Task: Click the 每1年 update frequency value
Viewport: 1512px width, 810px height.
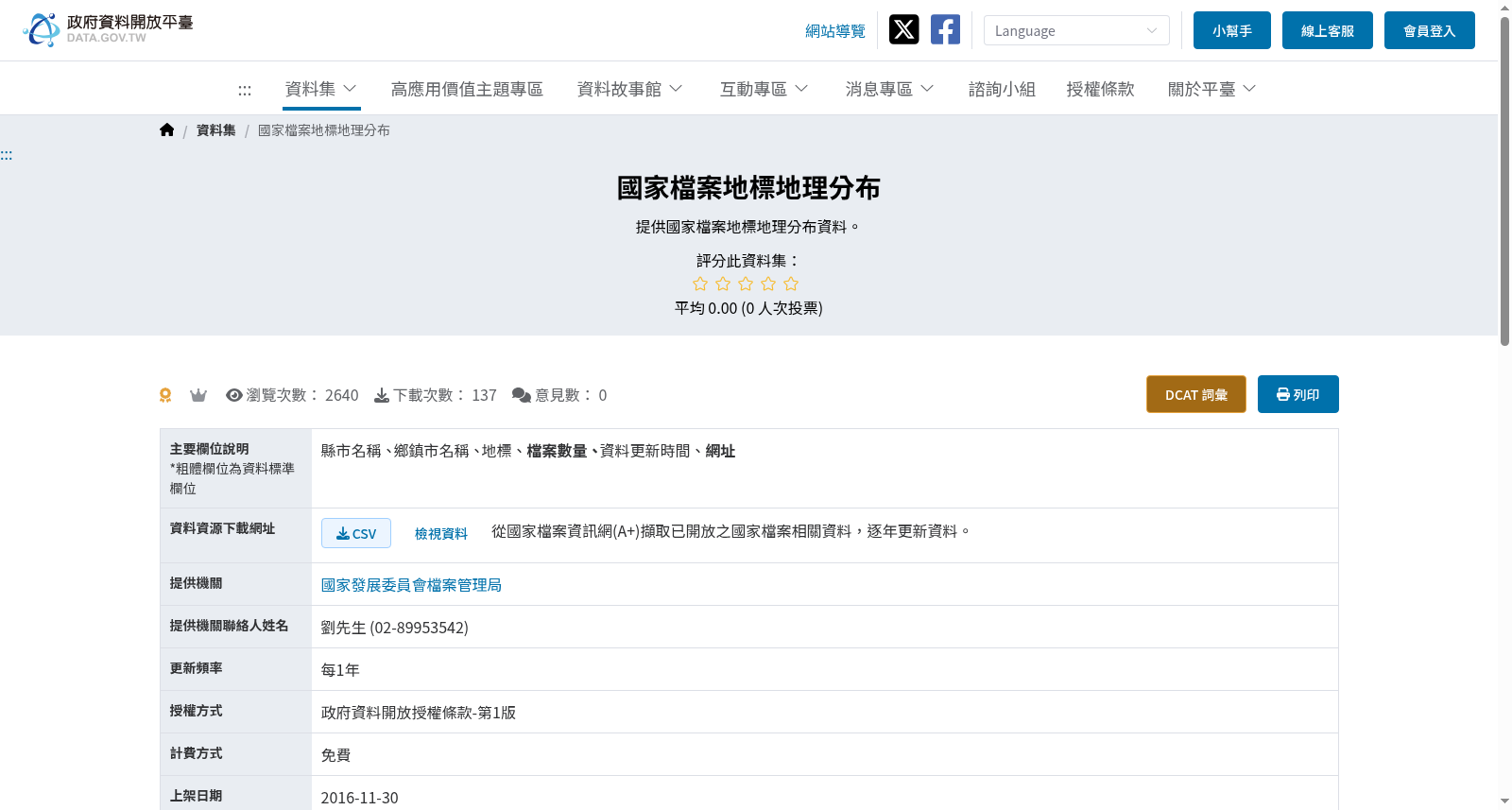Action: point(340,670)
